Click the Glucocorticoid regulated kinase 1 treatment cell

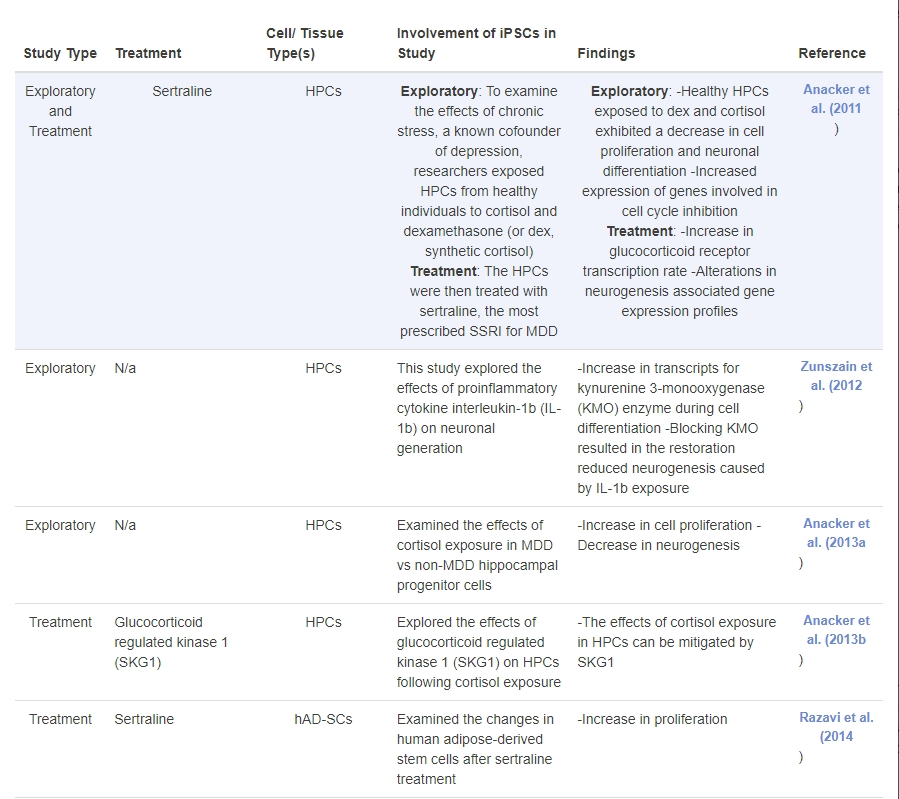pos(171,642)
